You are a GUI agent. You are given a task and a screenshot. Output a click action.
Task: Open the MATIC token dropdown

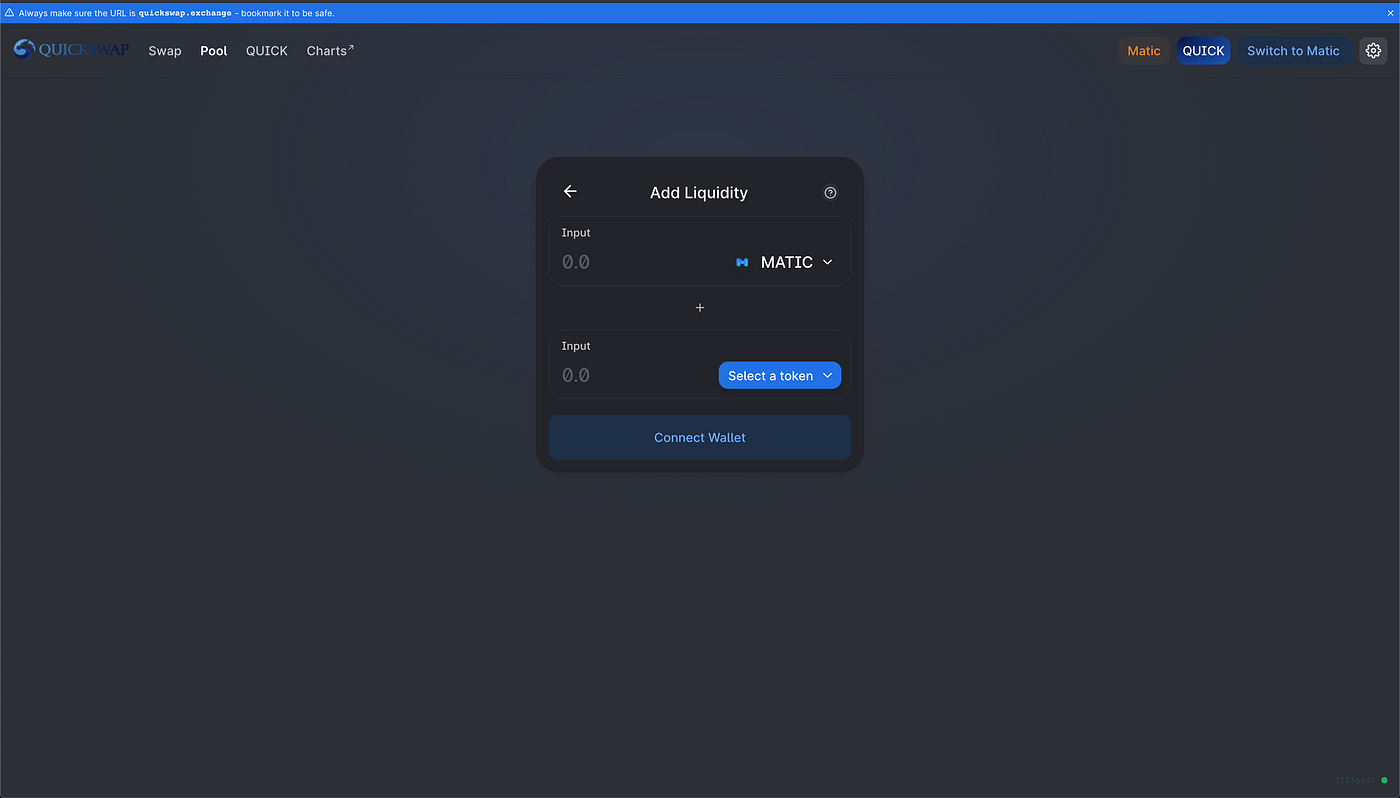point(785,262)
